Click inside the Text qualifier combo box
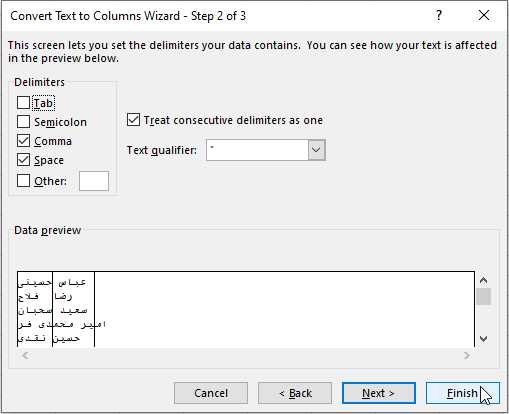This screenshot has height=414, width=509. click(257, 150)
